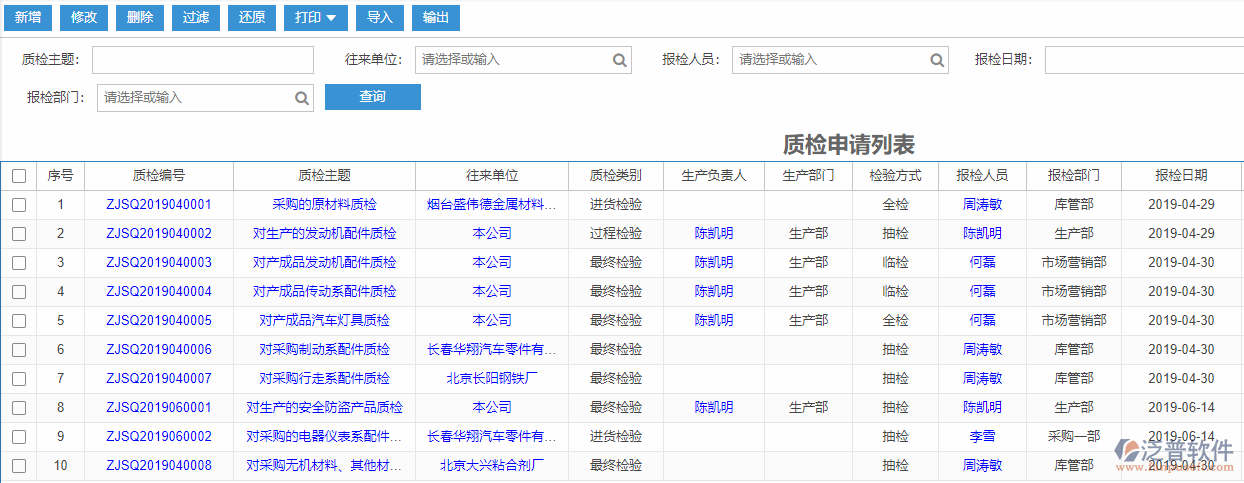Sort by 质检主题 column header
Screen dimensions: 1244x483
tap(324, 176)
